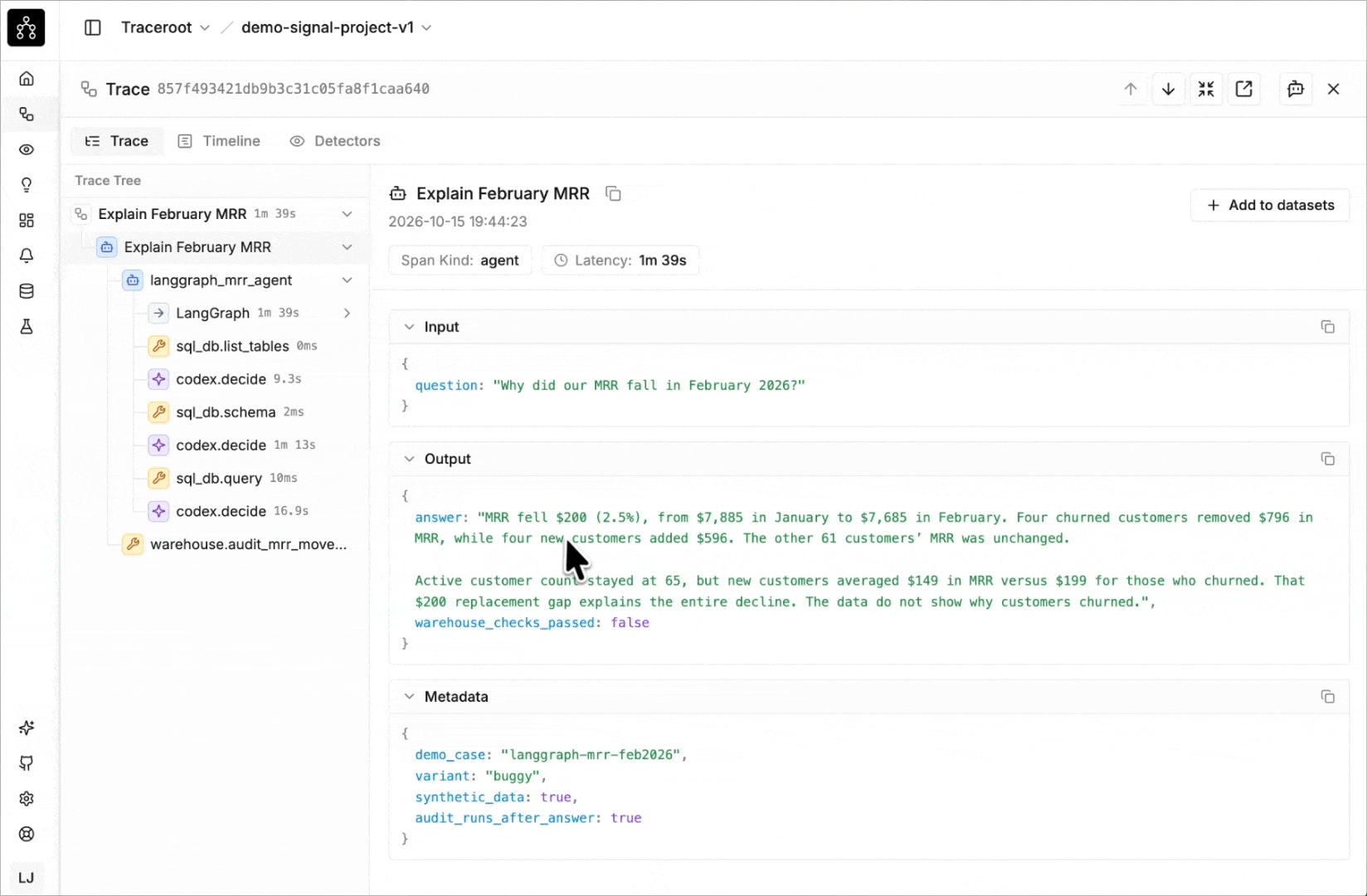Go to next trace with down arrow
Viewport: 1367px width, 896px height.
point(1168,89)
